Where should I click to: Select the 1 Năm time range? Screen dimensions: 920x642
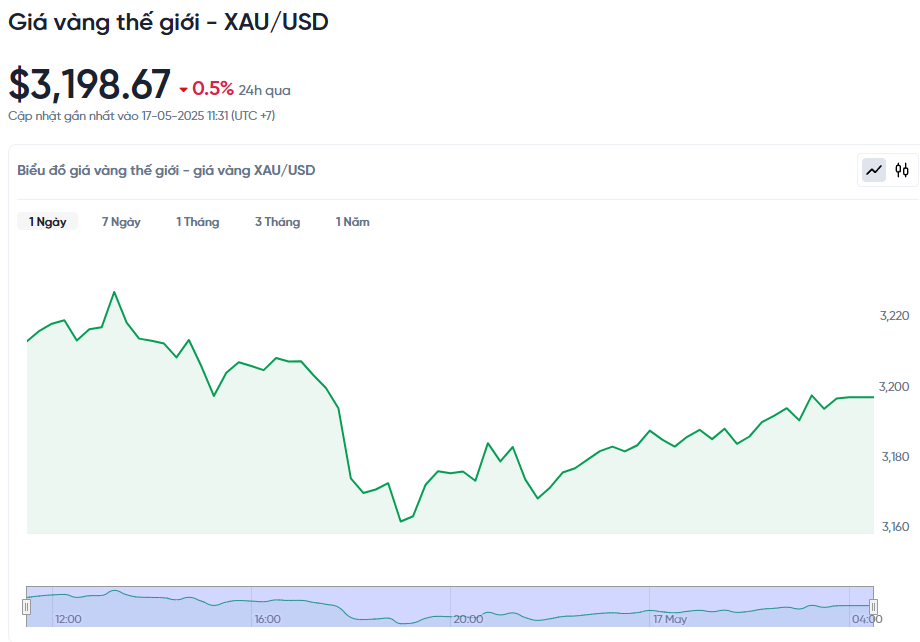click(353, 222)
